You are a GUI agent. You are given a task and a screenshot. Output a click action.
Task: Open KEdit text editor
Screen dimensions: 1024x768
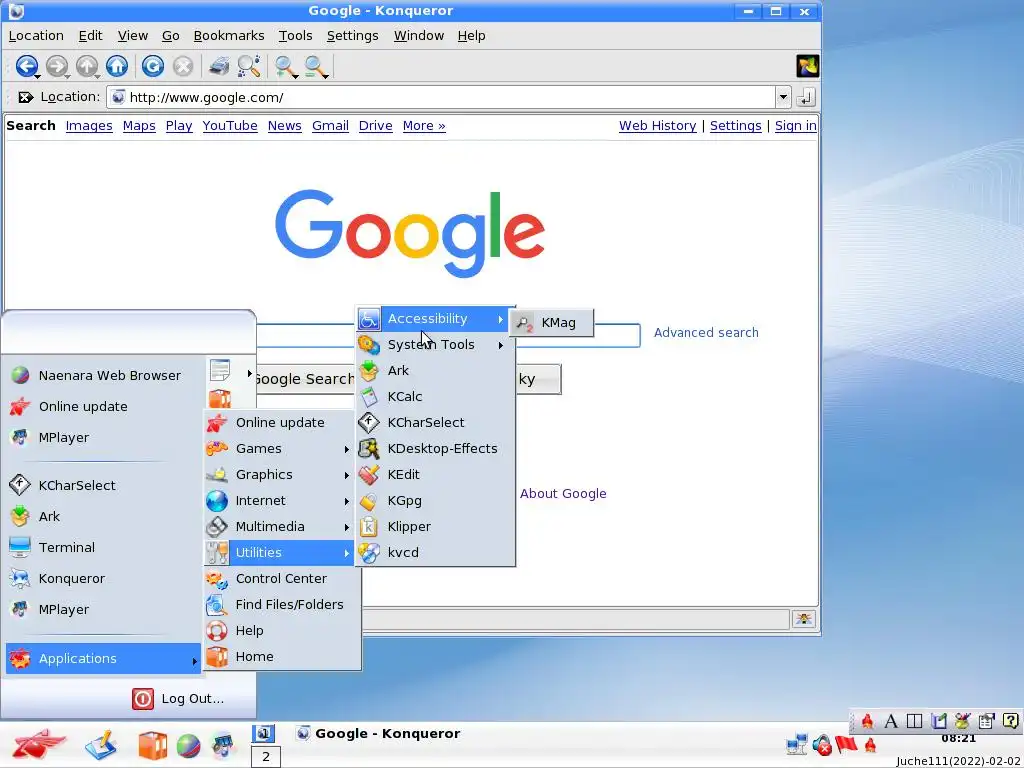[436, 475]
